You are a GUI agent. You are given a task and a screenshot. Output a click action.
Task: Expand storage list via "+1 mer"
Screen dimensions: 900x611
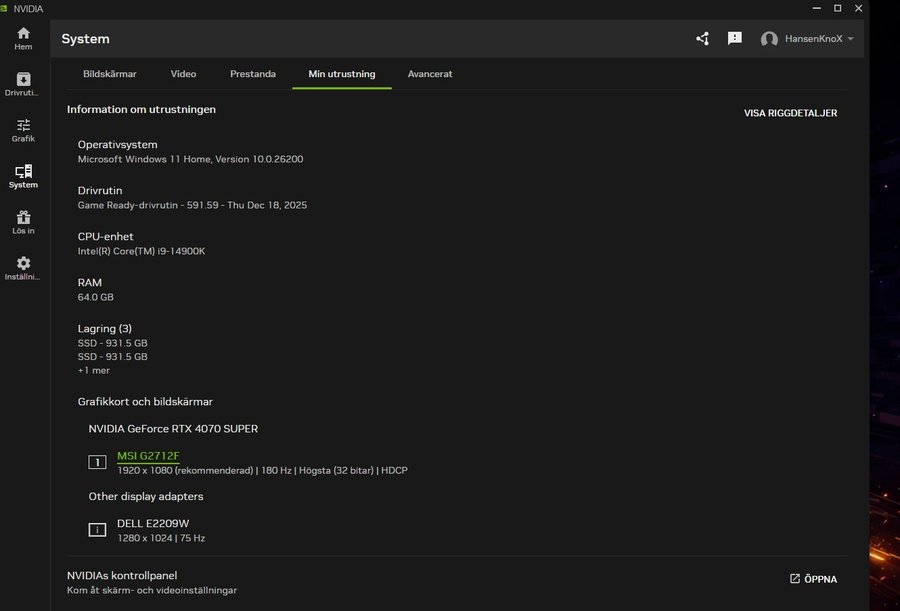(94, 371)
